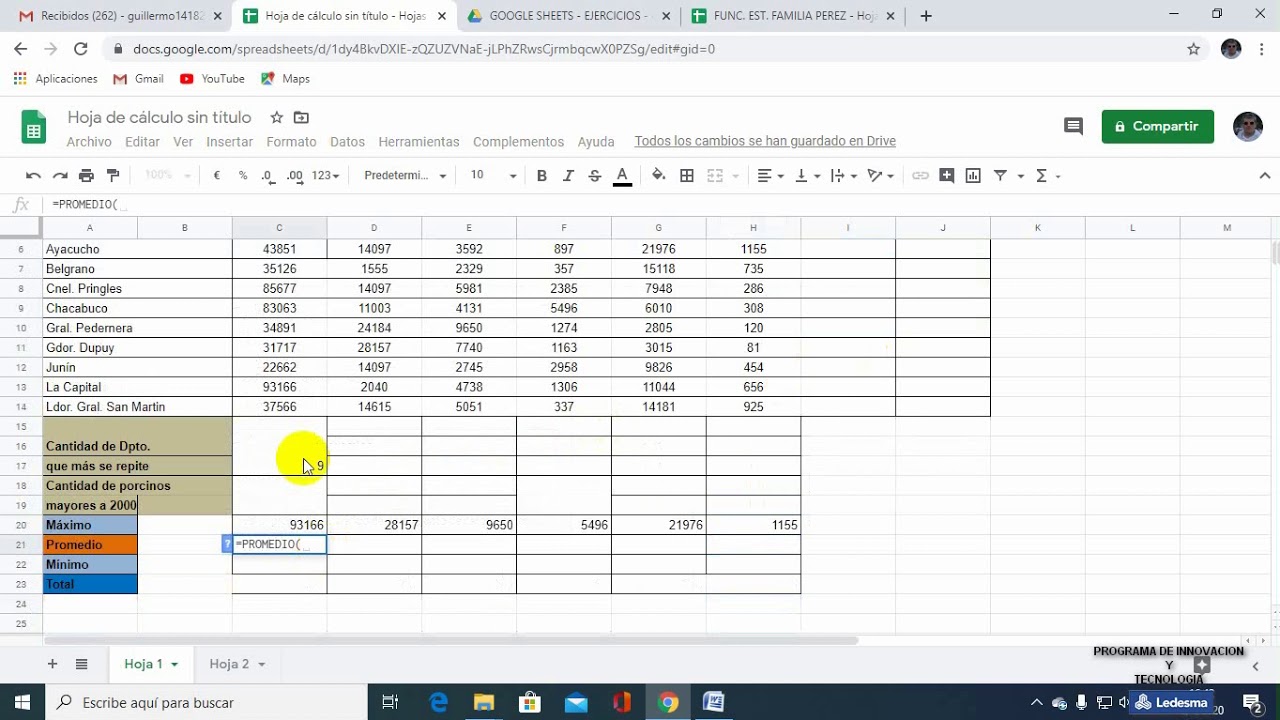Open the Complementos menu
Screen dimensions: 1280x720
coord(518,142)
